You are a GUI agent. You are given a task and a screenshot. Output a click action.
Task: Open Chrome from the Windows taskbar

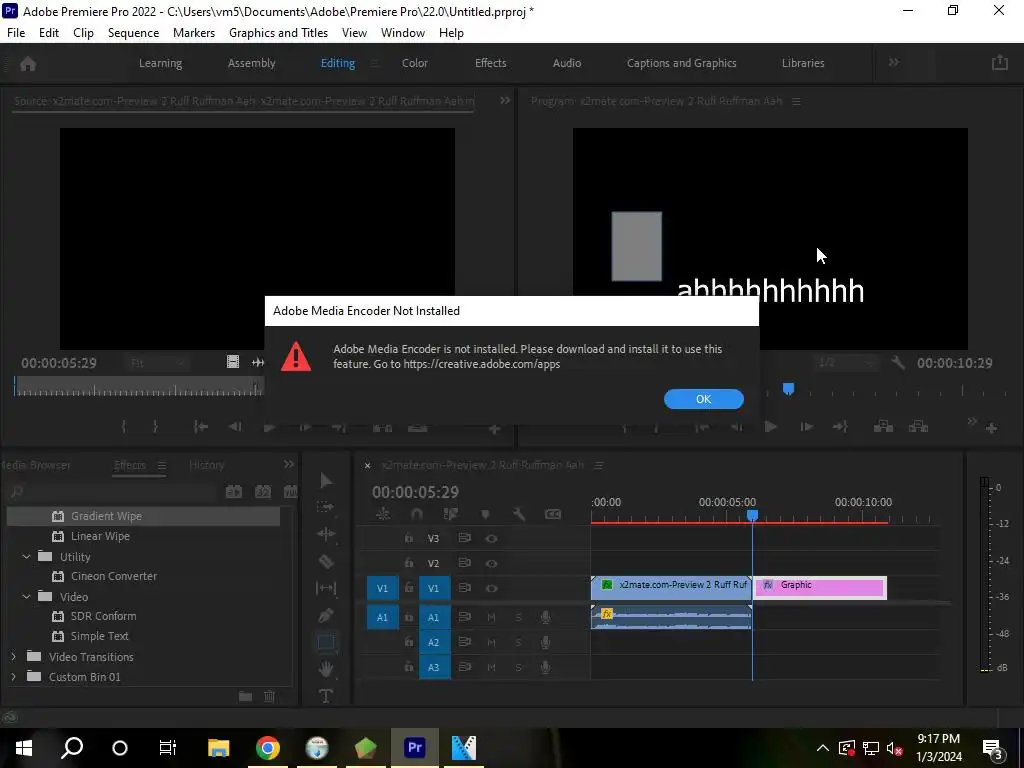pos(268,748)
